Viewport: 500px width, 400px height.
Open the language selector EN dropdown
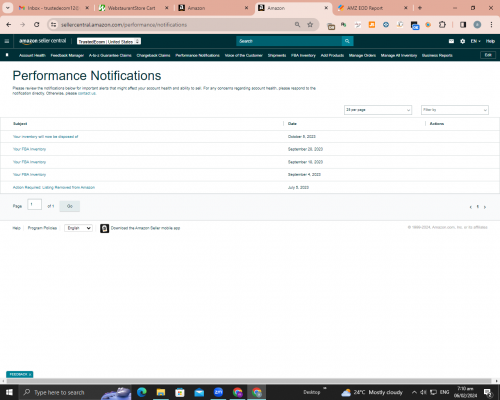(475, 41)
